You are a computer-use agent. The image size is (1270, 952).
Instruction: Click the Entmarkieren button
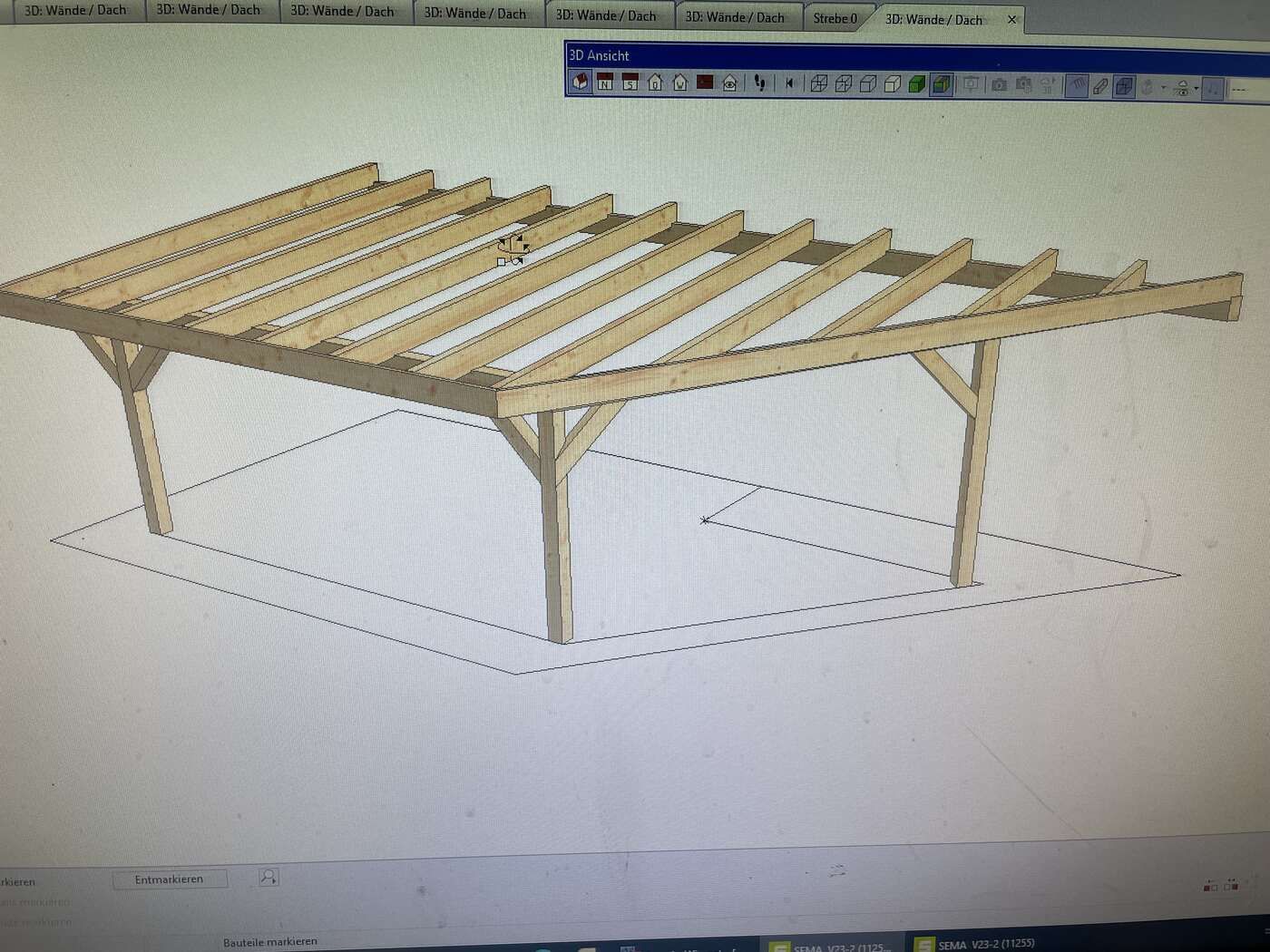pyautogui.click(x=169, y=879)
